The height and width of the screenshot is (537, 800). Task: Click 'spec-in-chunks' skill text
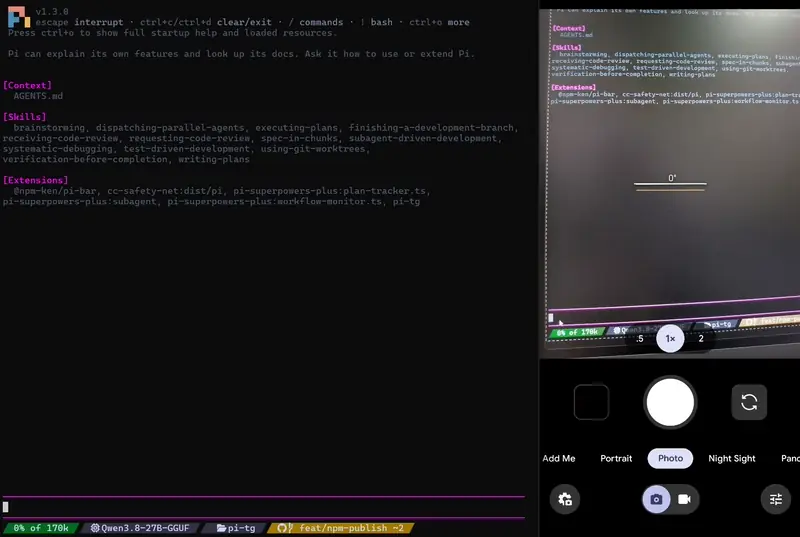coord(299,138)
